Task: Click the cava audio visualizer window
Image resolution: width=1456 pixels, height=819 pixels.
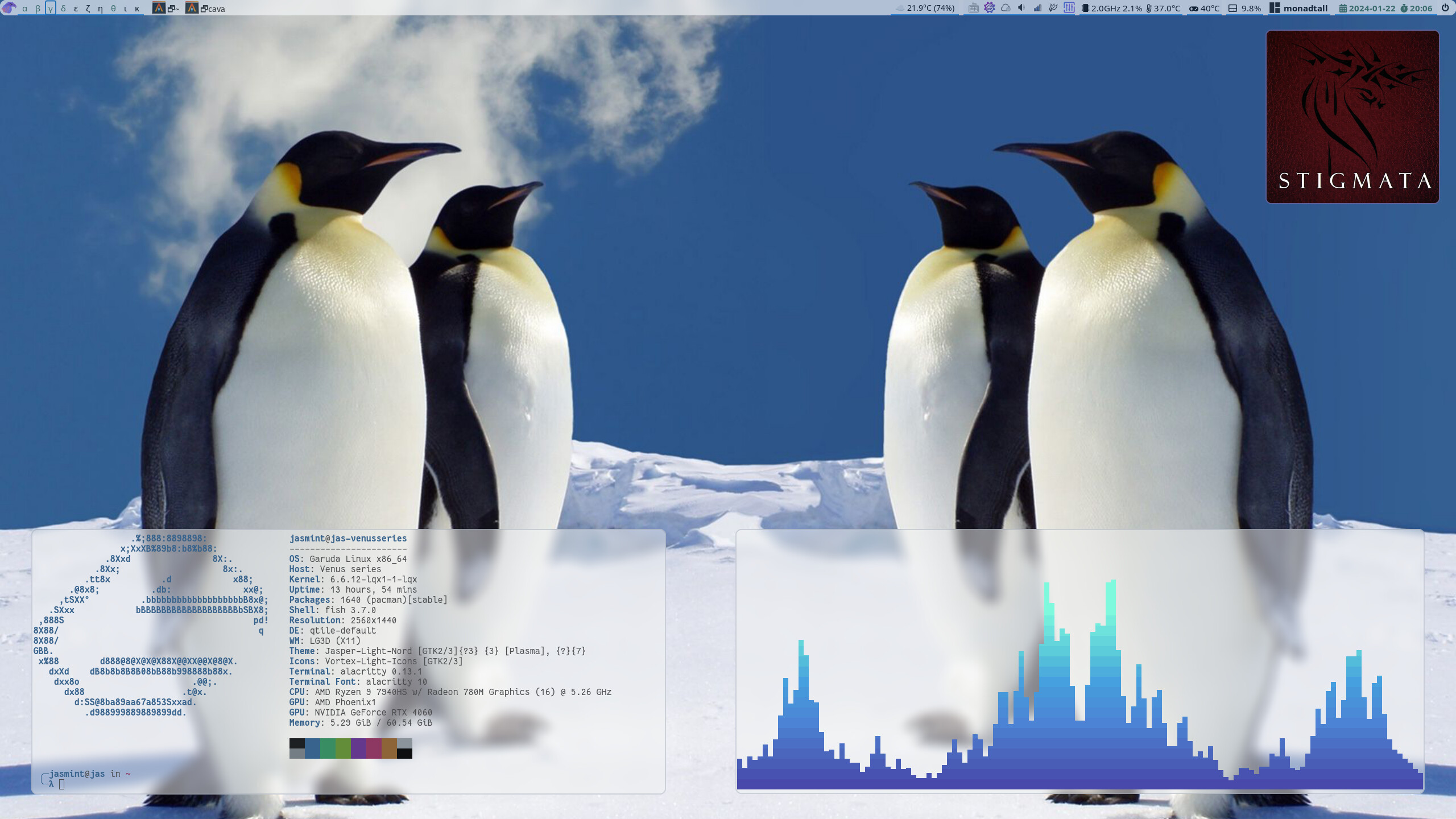Action: point(1079,661)
